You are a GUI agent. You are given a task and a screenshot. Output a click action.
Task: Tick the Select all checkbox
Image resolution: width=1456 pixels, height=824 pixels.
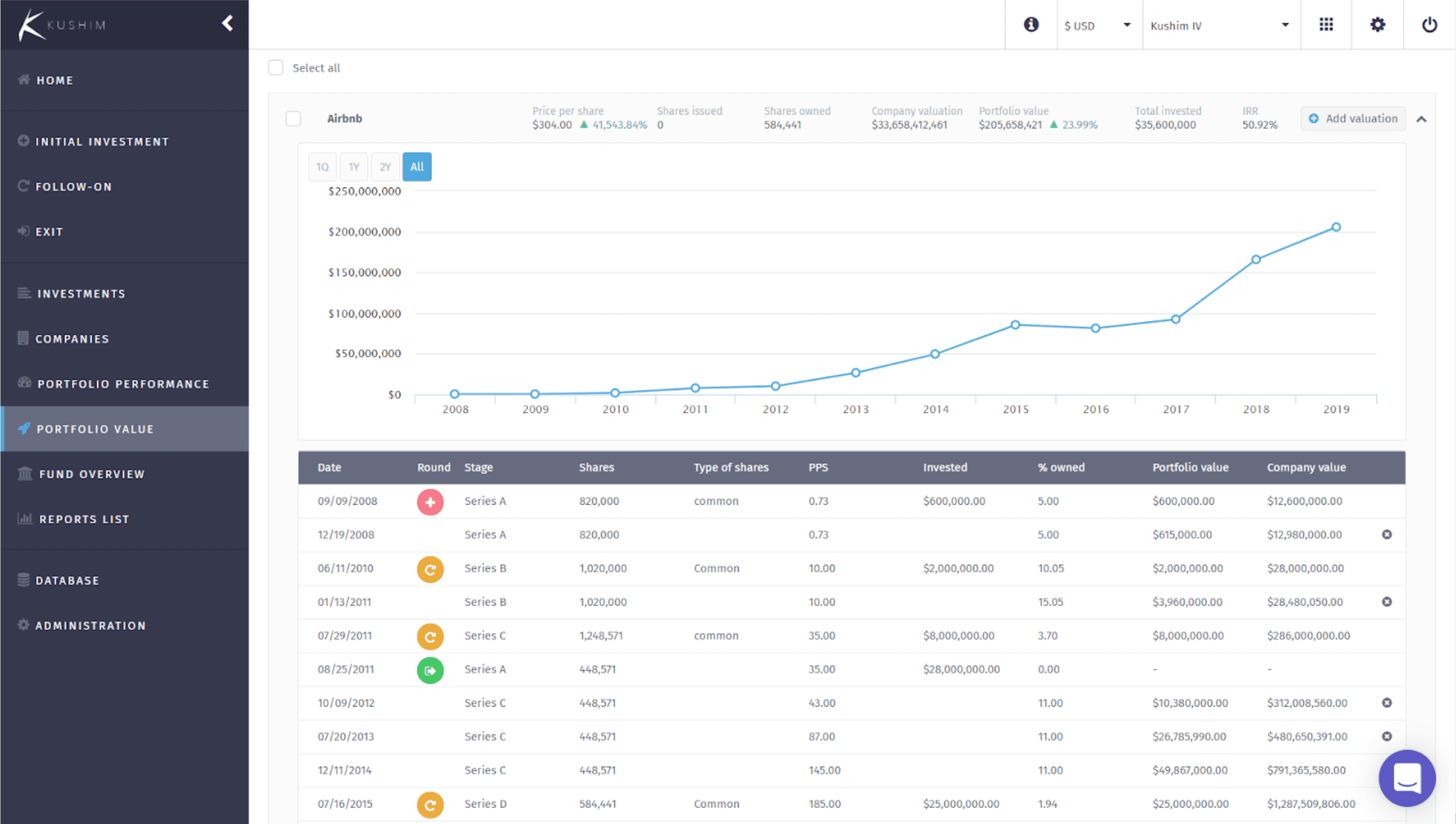click(276, 68)
